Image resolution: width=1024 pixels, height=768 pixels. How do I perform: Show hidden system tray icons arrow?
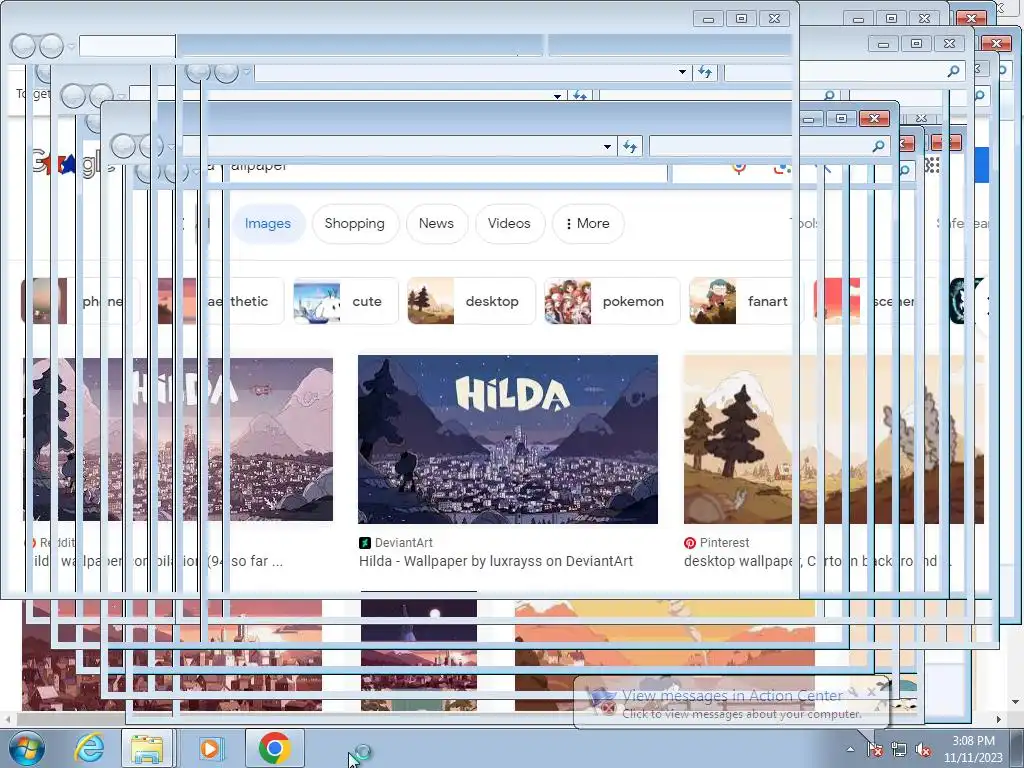click(x=850, y=749)
